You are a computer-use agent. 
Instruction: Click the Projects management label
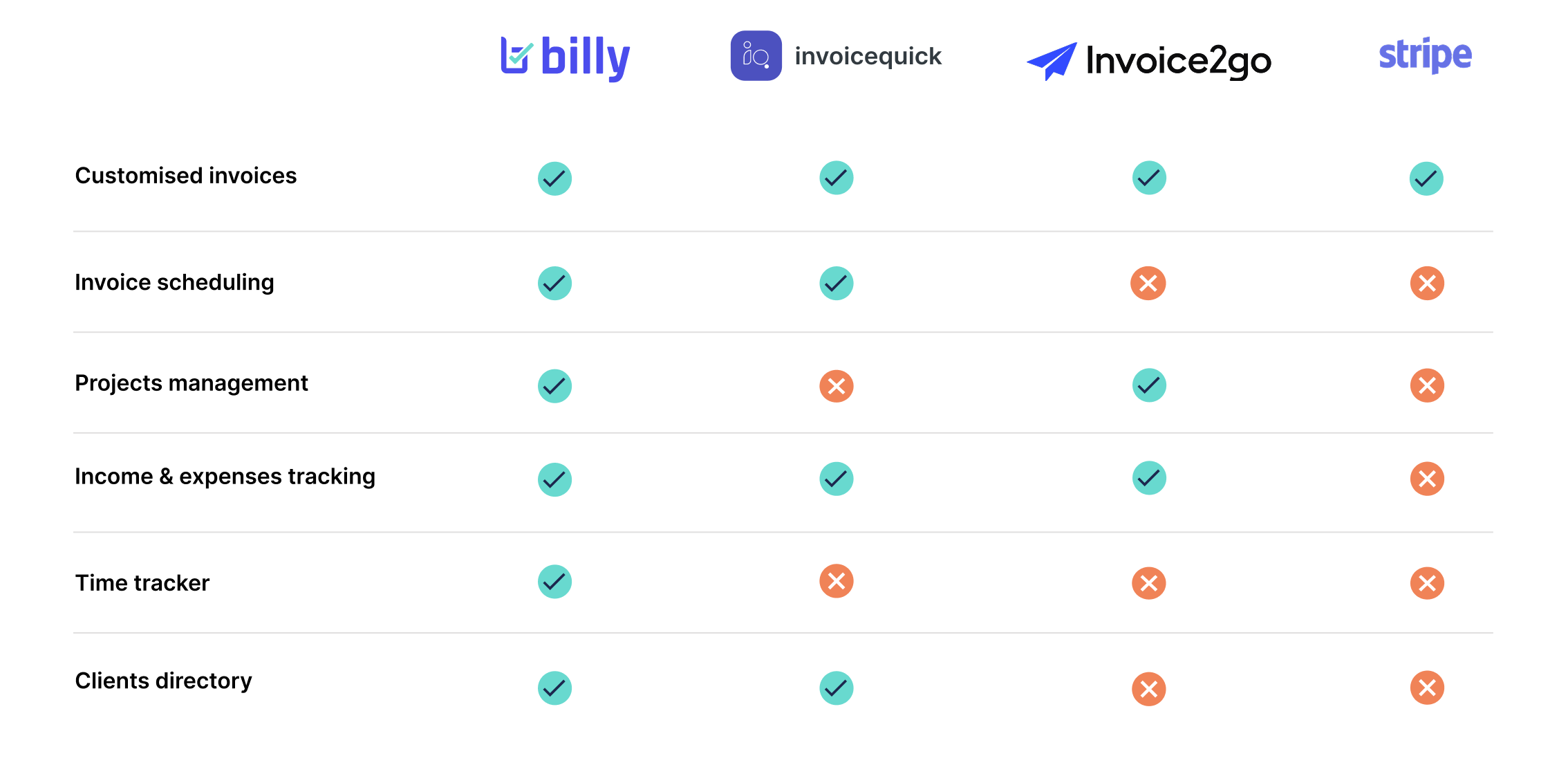pyautogui.click(x=192, y=383)
